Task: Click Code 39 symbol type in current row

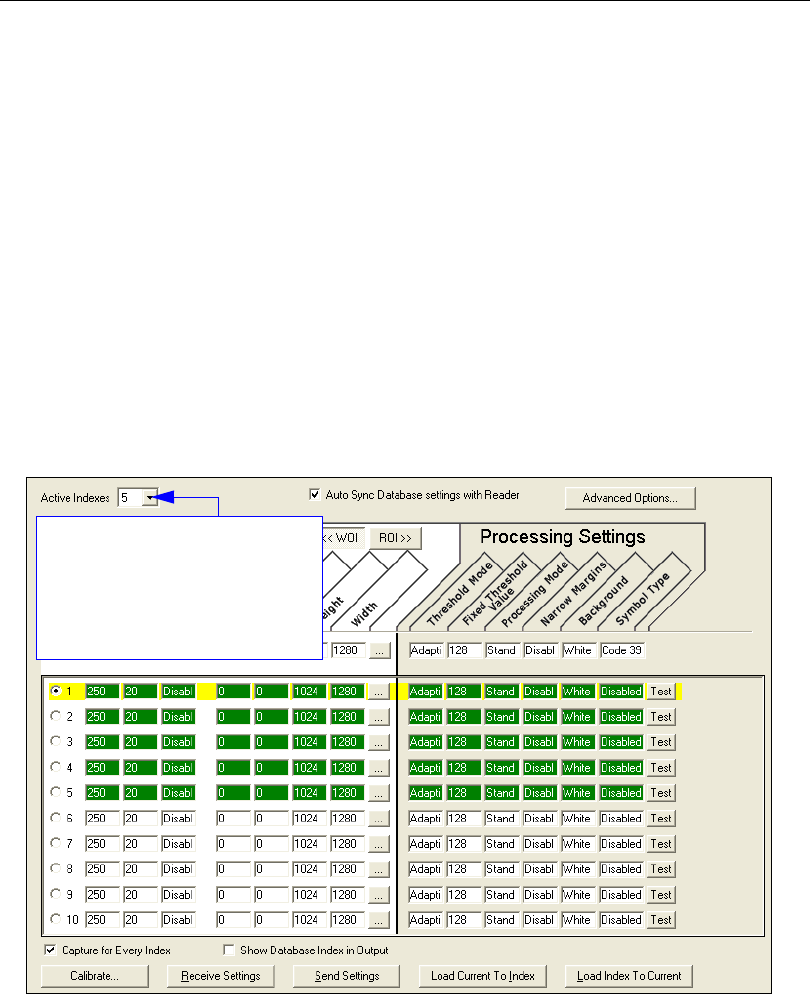Action: (623, 650)
